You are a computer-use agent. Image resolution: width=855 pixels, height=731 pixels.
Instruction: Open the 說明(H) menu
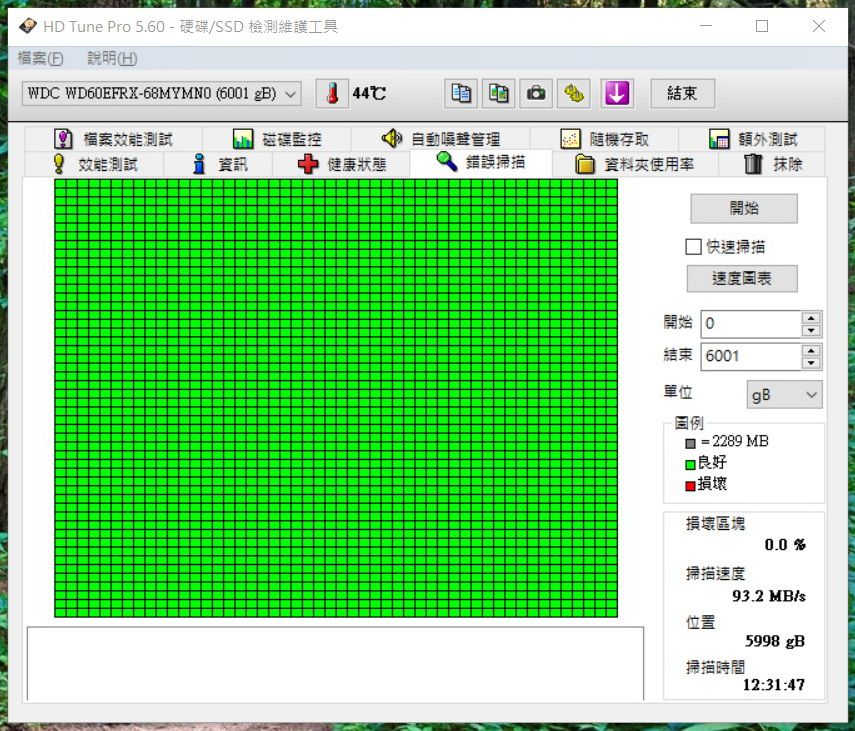point(112,58)
